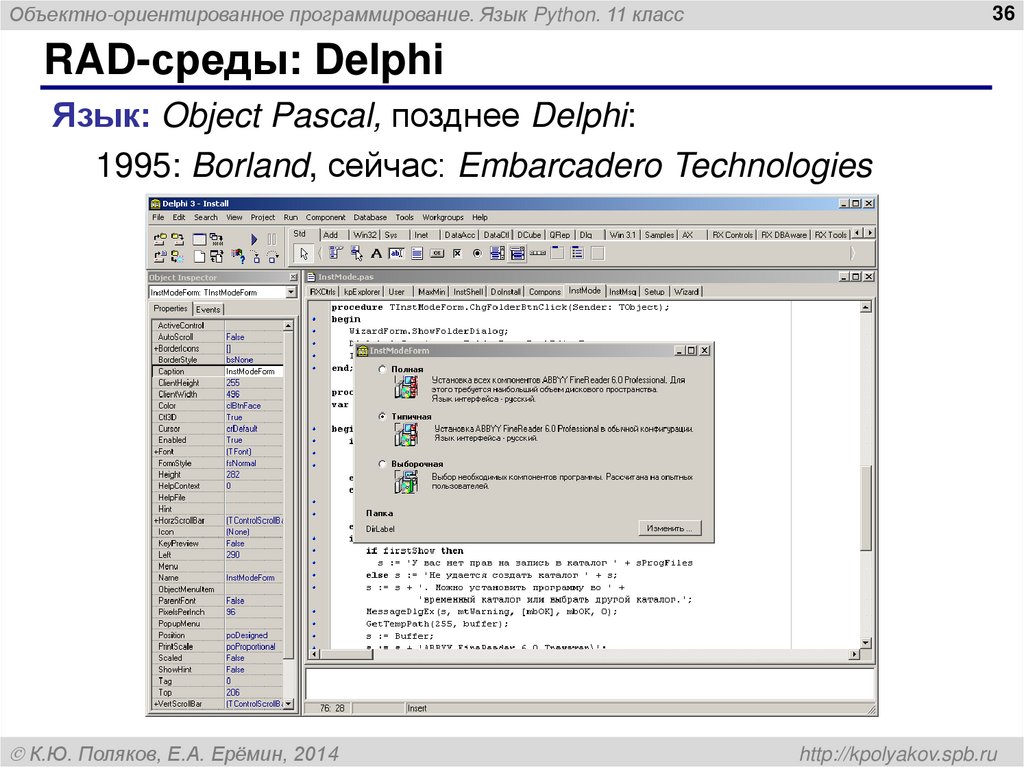The width and height of the screenshot is (1024, 767).
Task: Click the Object Inspector scroll-down arrow
Action: point(289,704)
